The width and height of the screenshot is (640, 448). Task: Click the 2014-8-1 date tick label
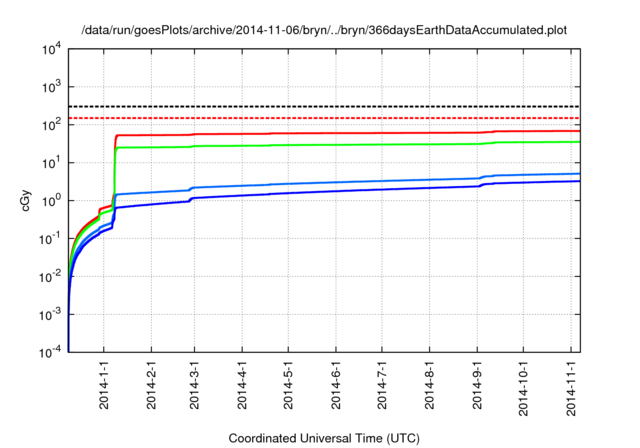429,384
